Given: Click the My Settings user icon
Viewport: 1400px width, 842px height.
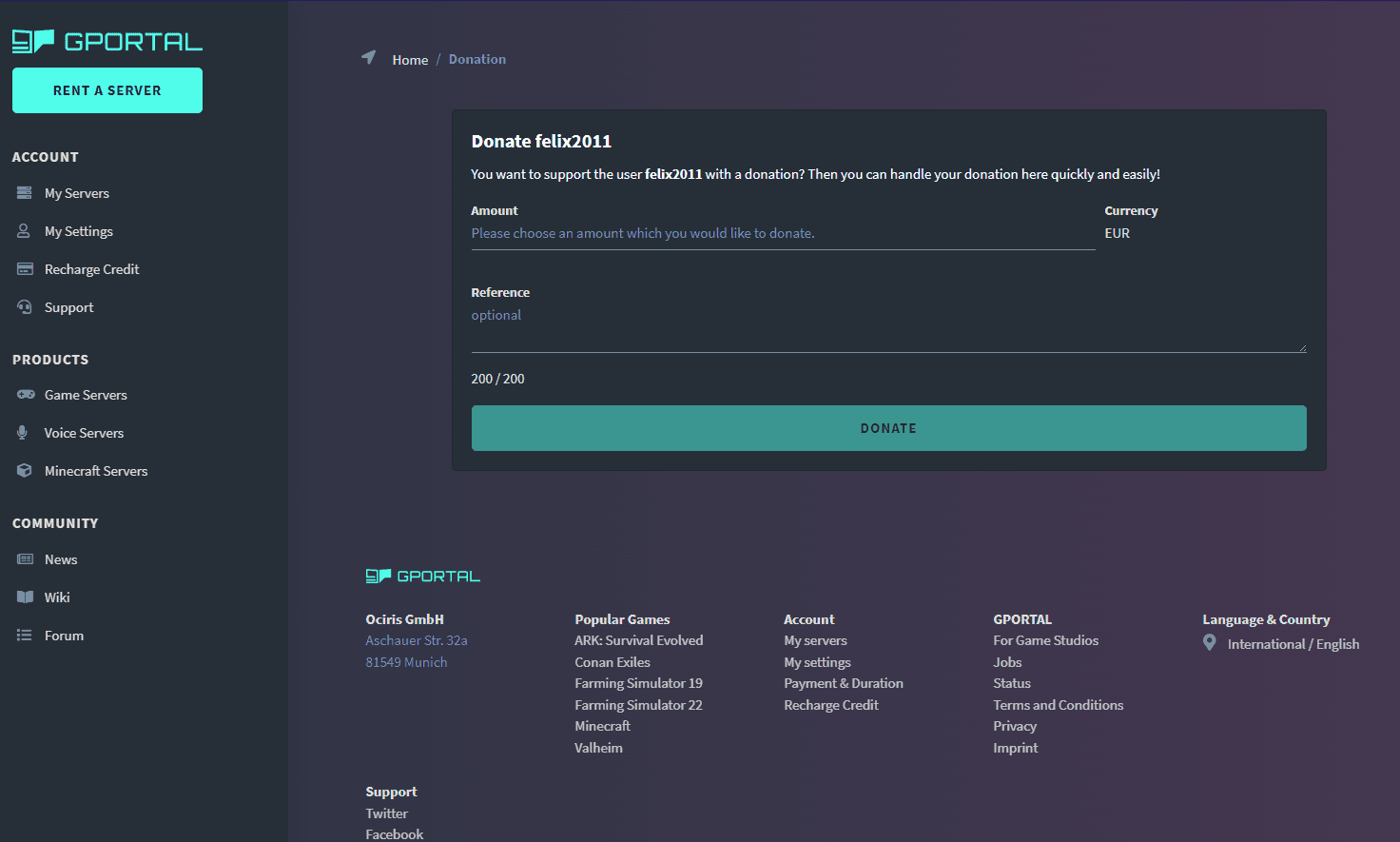Looking at the screenshot, I should coord(24,231).
